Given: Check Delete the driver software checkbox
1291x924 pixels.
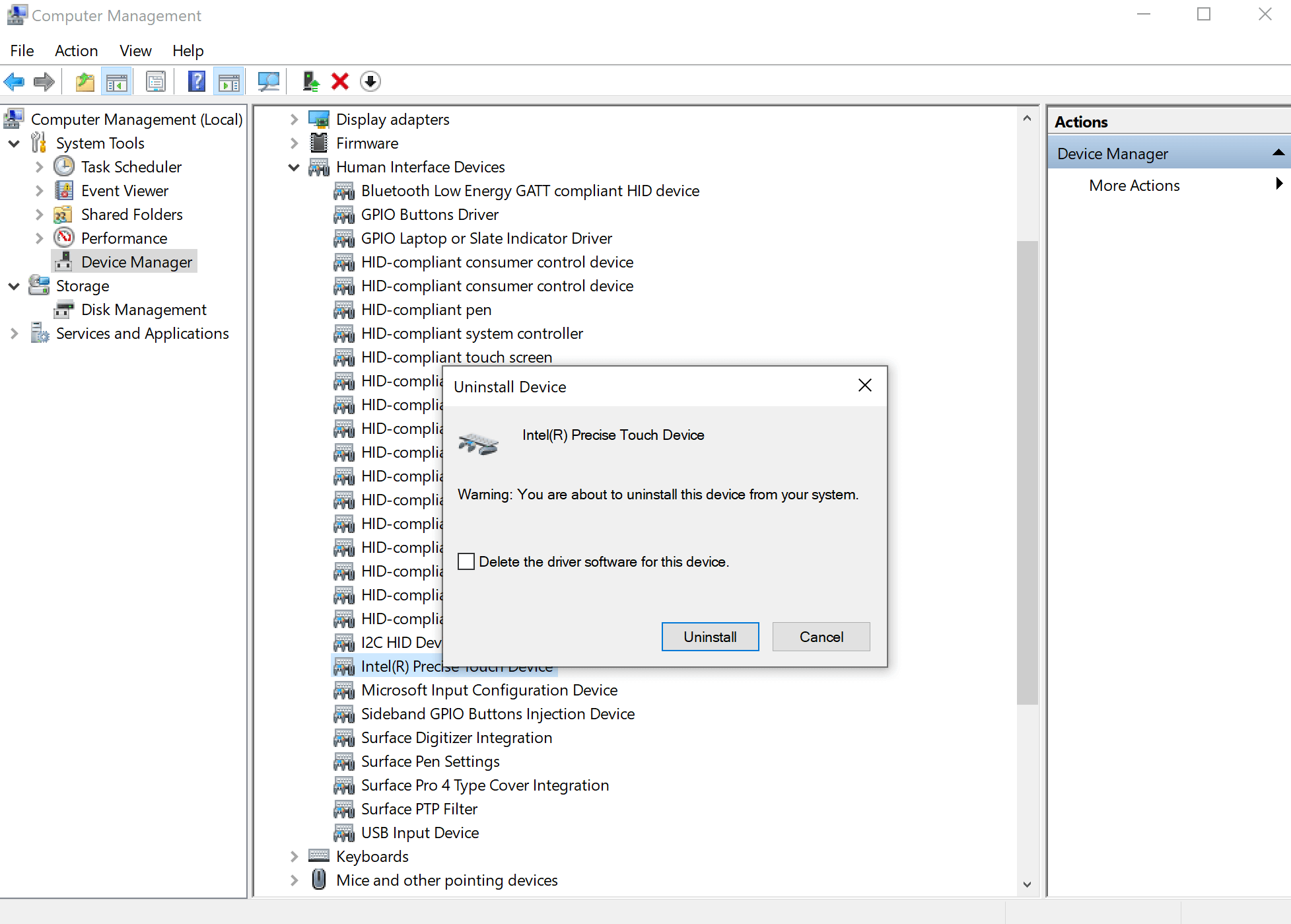Looking at the screenshot, I should 466,561.
